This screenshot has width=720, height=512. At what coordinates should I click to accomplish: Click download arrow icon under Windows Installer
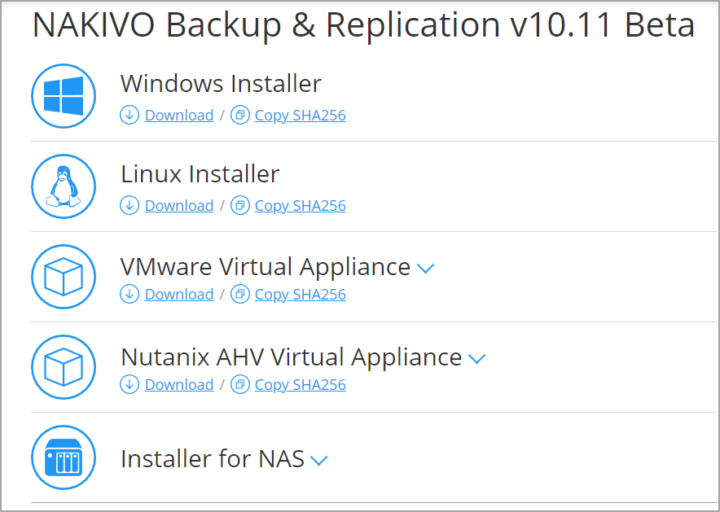(x=129, y=115)
